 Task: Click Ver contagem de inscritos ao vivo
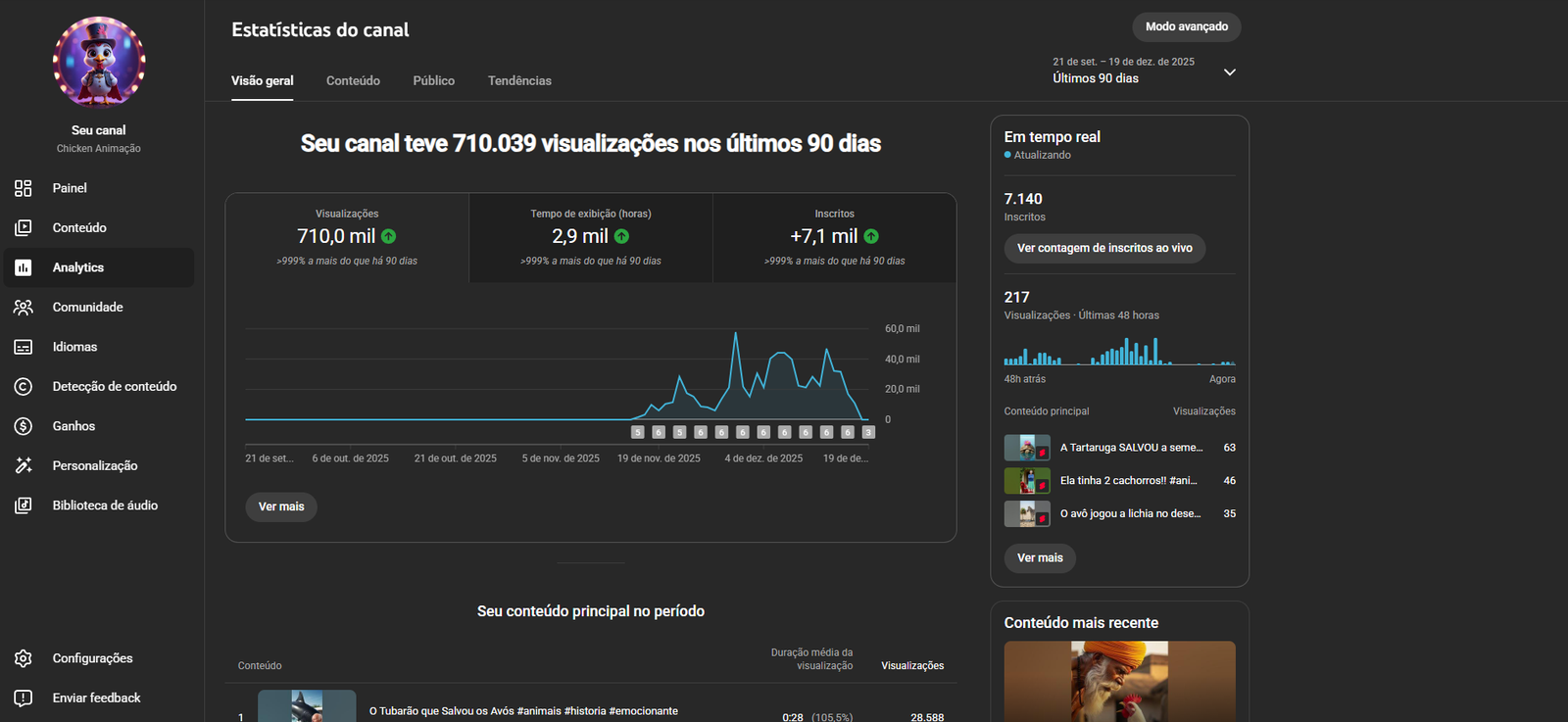pos(1104,248)
